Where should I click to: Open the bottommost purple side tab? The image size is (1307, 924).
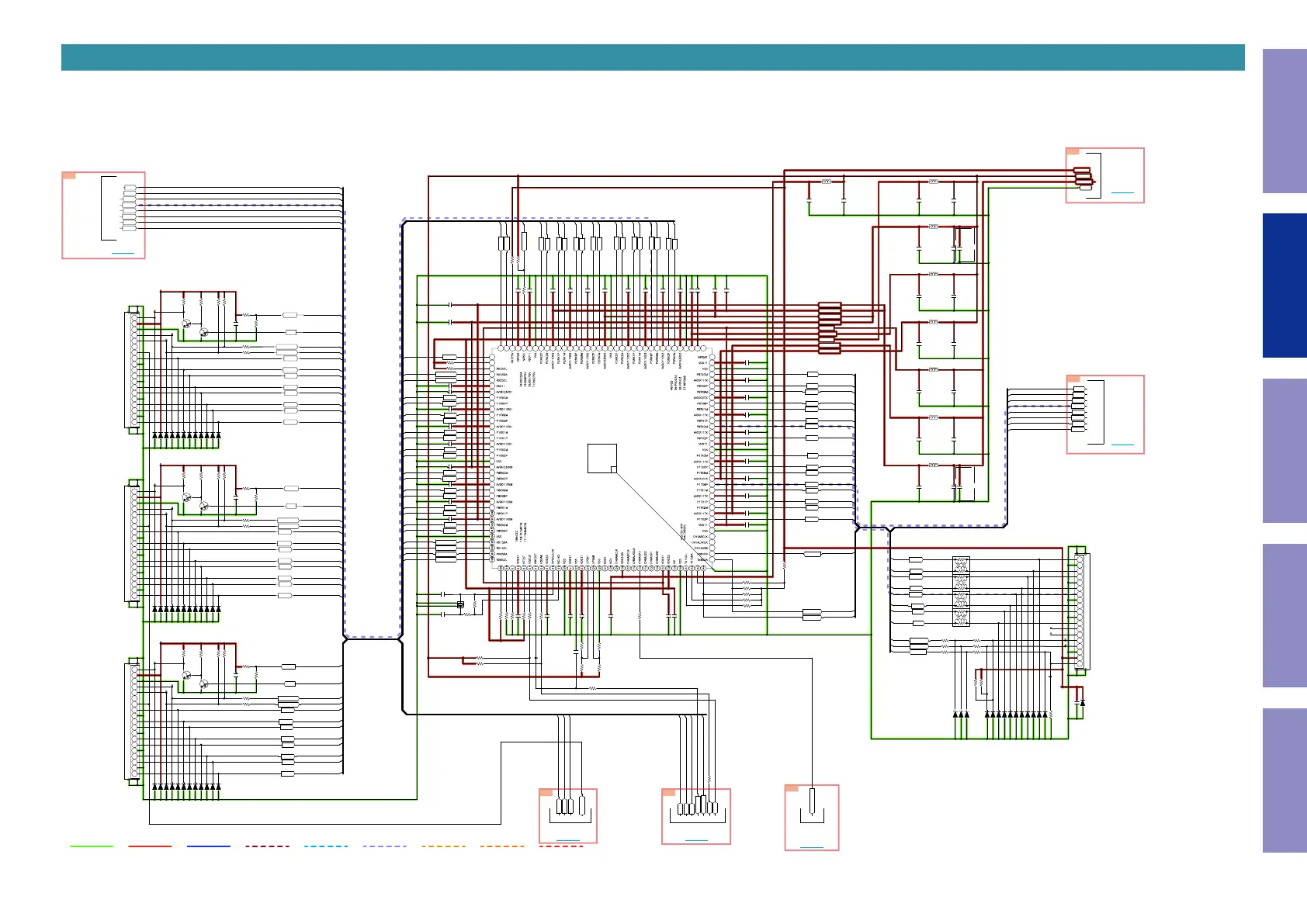pyautogui.click(x=1284, y=780)
